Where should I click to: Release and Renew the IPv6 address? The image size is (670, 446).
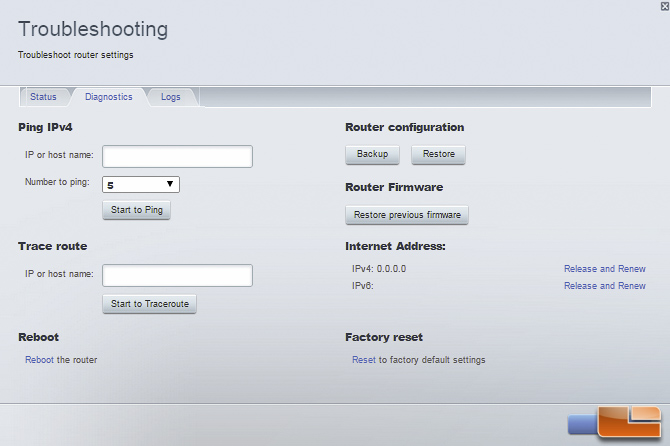[x=605, y=286]
